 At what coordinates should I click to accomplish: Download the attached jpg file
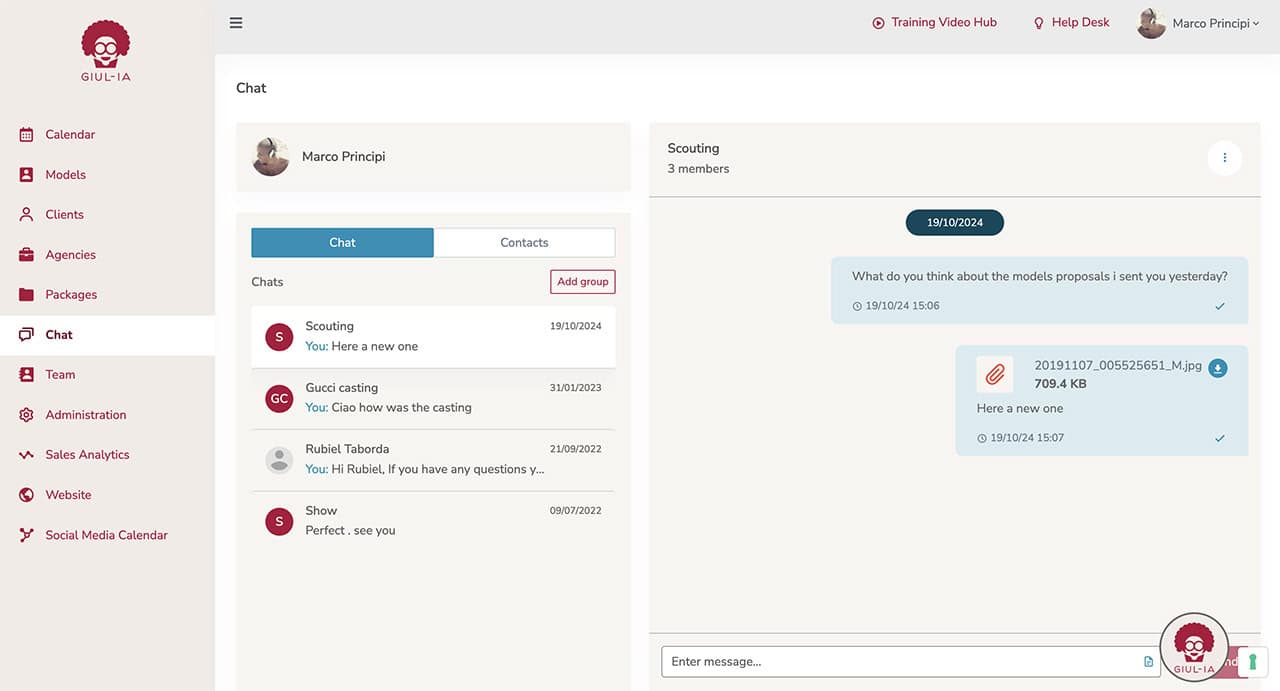tap(1217, 368)
